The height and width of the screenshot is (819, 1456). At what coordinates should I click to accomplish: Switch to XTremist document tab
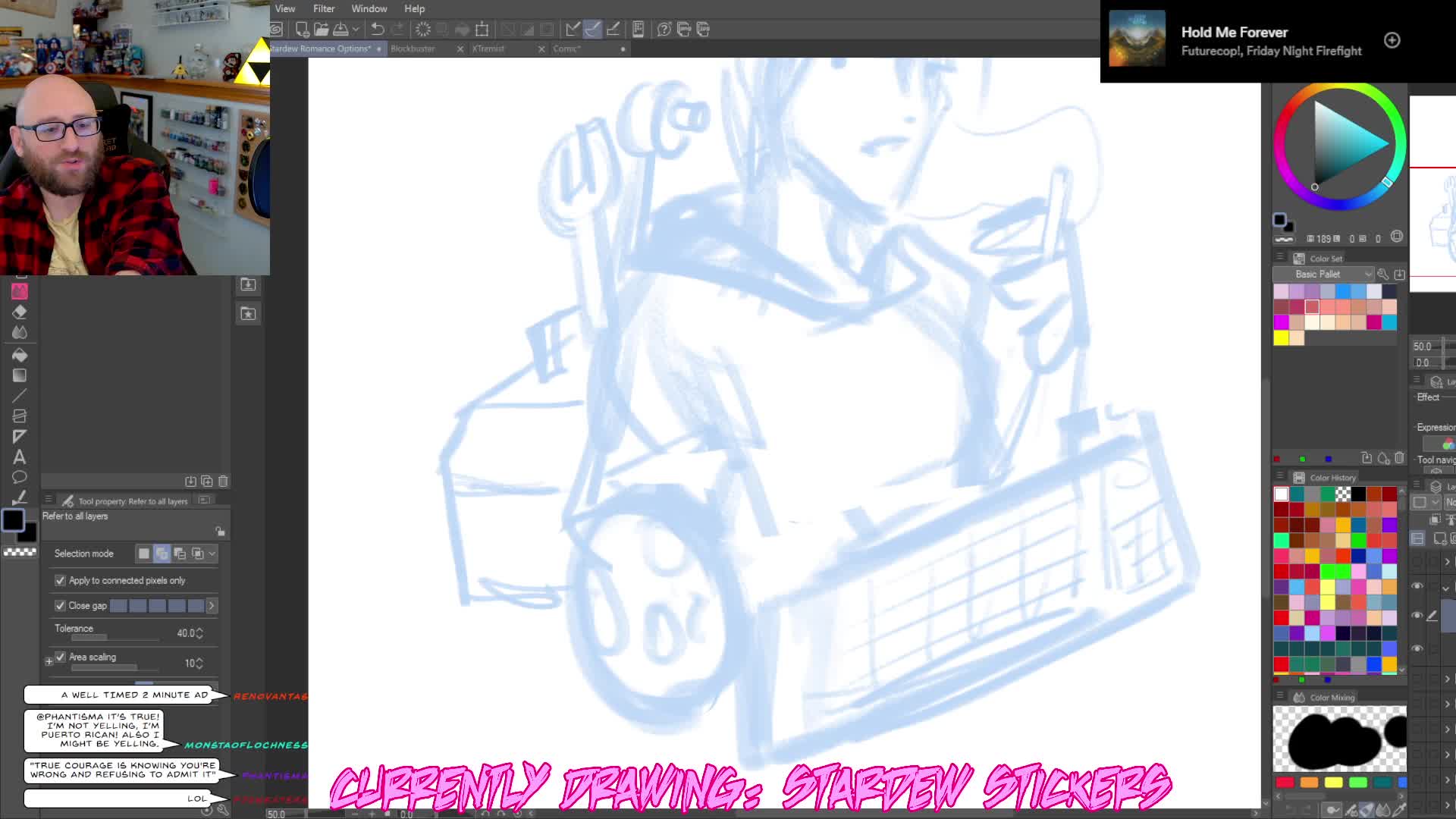click(488, 49)
